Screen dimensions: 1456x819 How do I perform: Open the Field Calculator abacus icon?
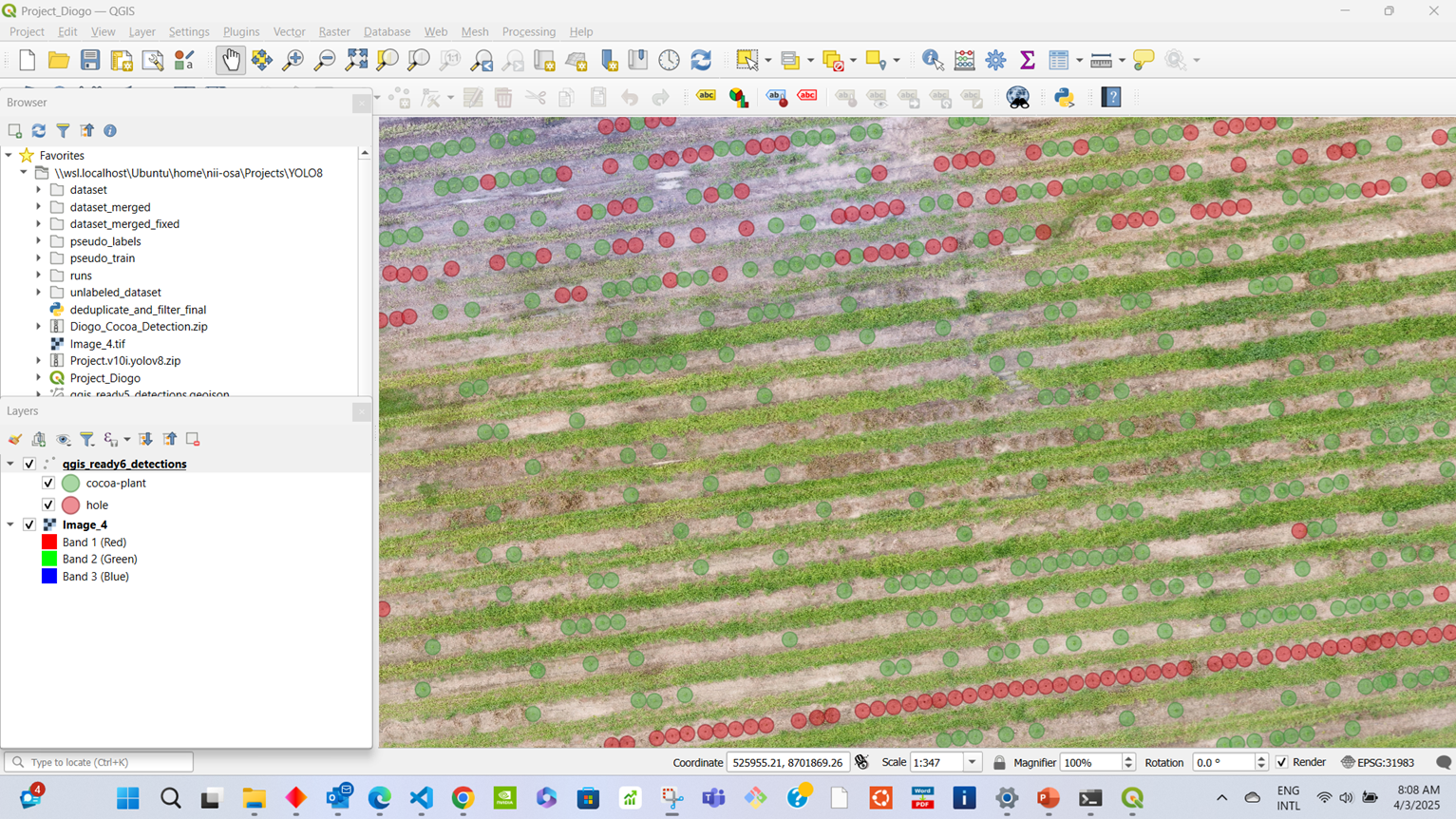pos(964,60)
